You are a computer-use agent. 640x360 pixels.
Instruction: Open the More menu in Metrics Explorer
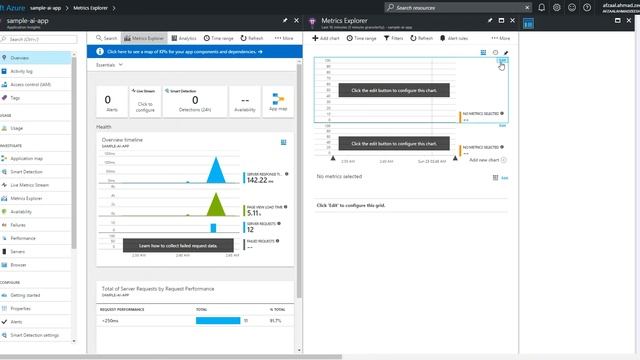pyautogui.click(x=501, y=38)
